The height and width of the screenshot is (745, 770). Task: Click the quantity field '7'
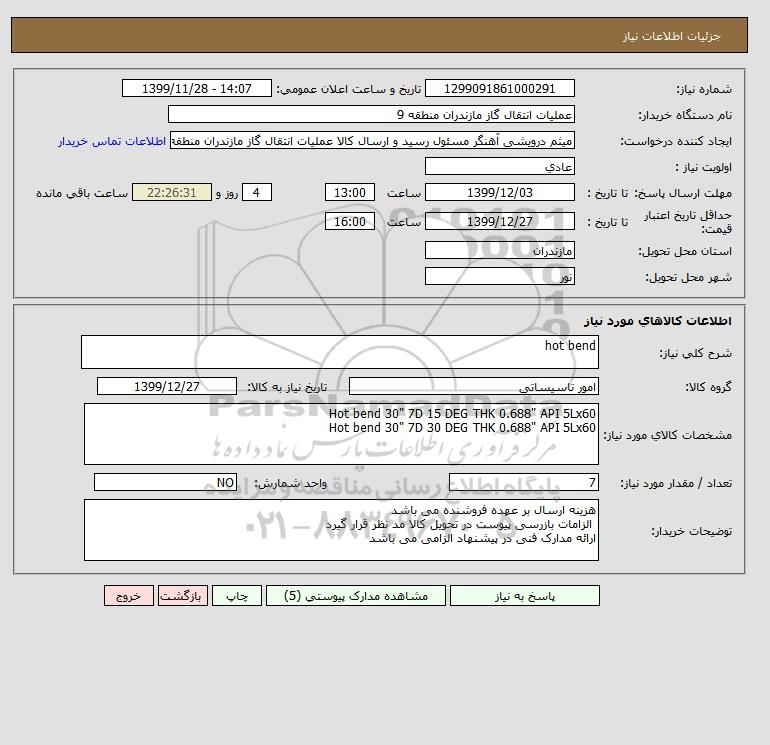point(524,482)
